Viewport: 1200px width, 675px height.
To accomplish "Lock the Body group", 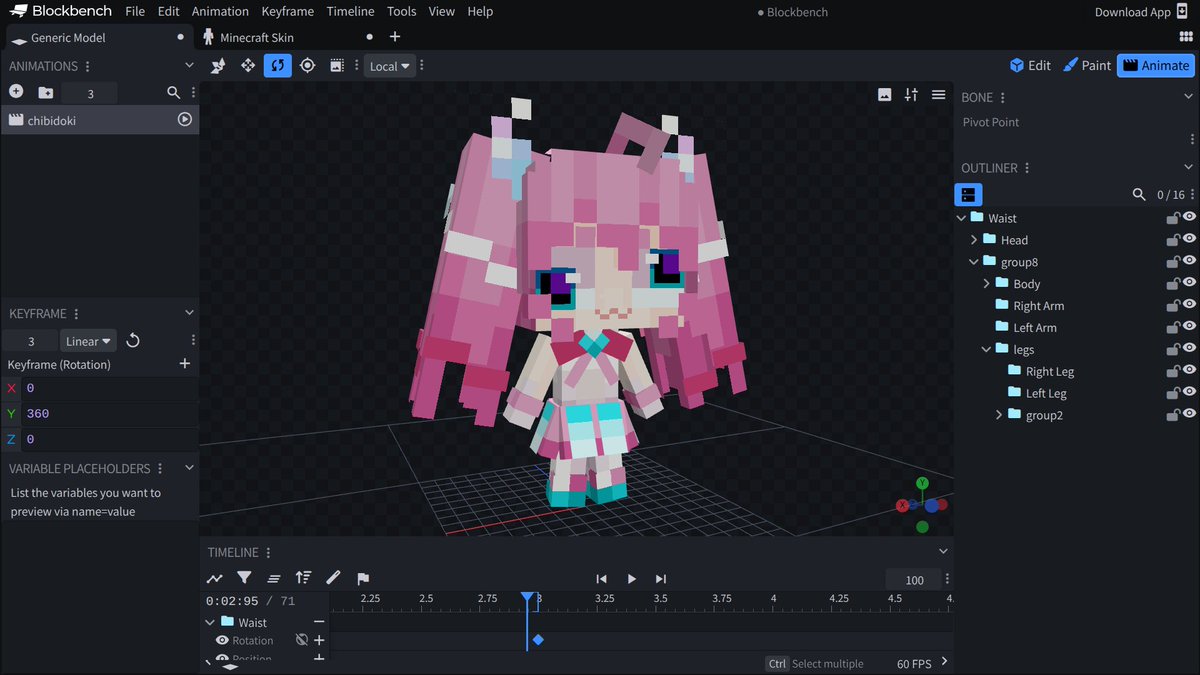I will tap(1173, 283).
